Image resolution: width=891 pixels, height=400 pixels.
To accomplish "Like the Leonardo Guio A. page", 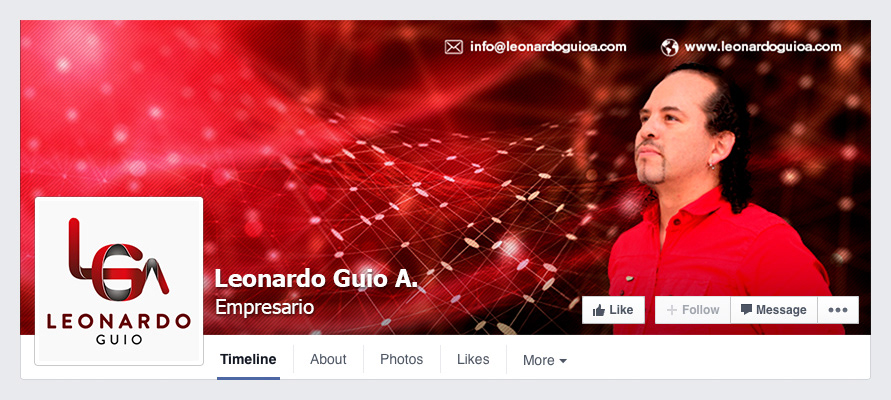I will tap(613, 310).
